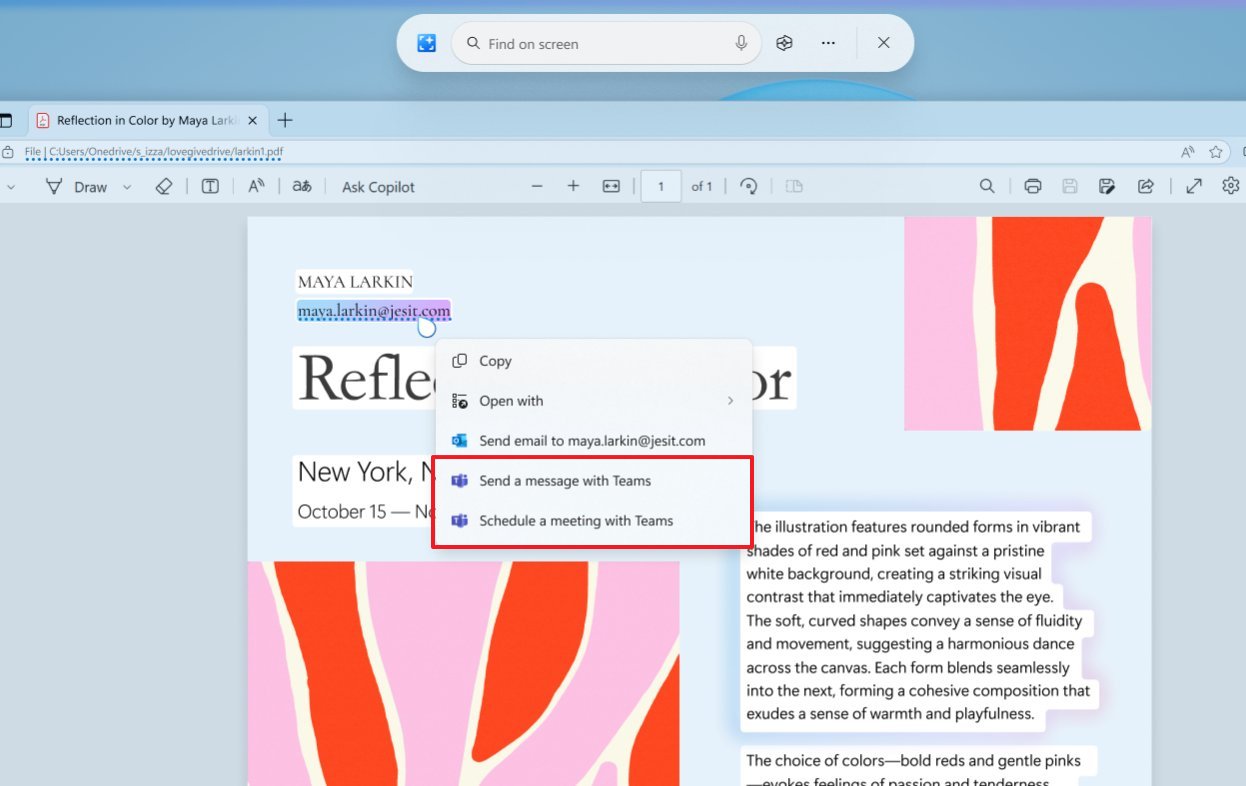Image resolution: width=1246 pixels, height=786 pixels.
Task: Zoom in with the plus button
Action: (573, 186)
